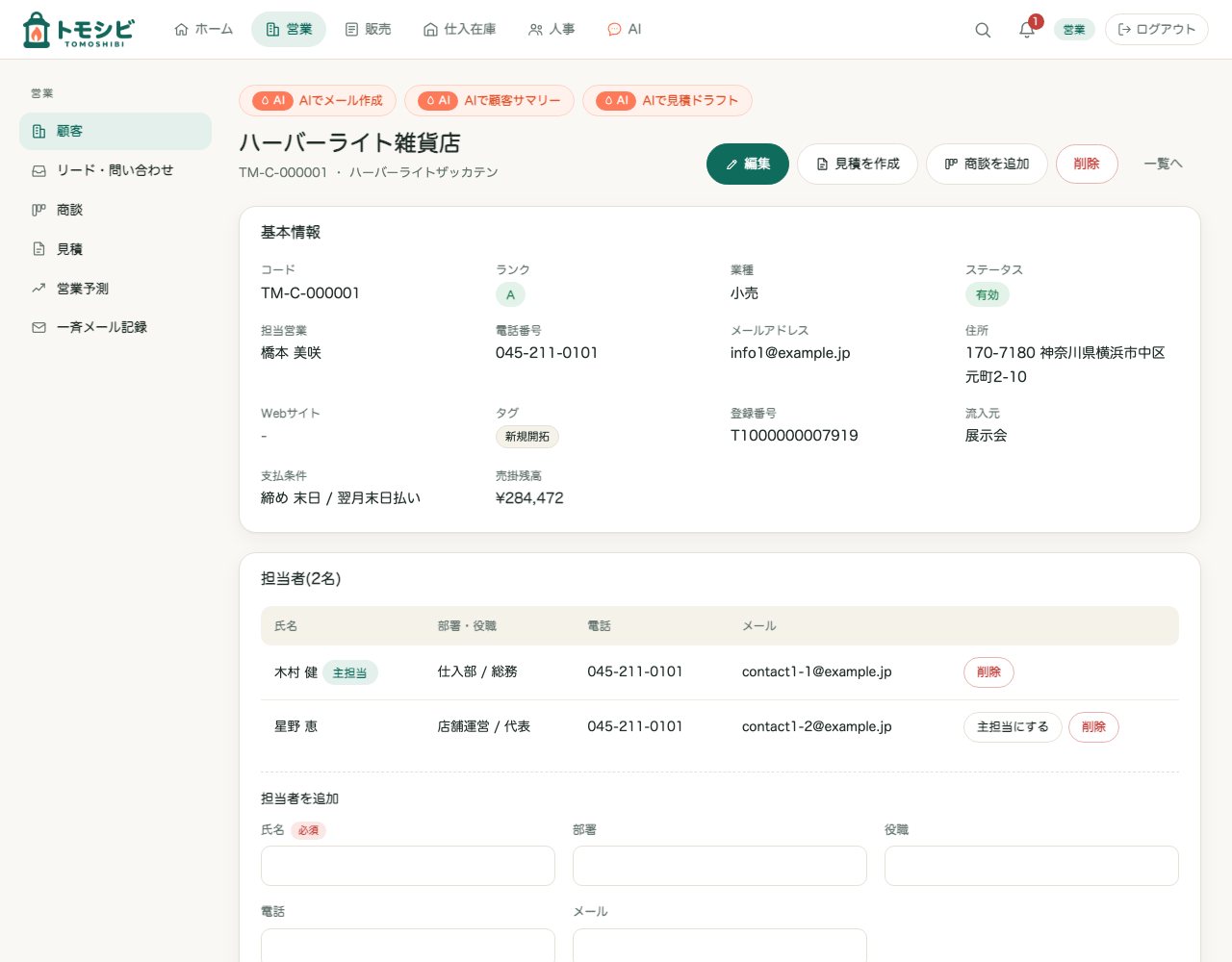This screenshot has width=1232, height=962.
Task: Go to ホーム in top navigation
Action: coord(203,30)
